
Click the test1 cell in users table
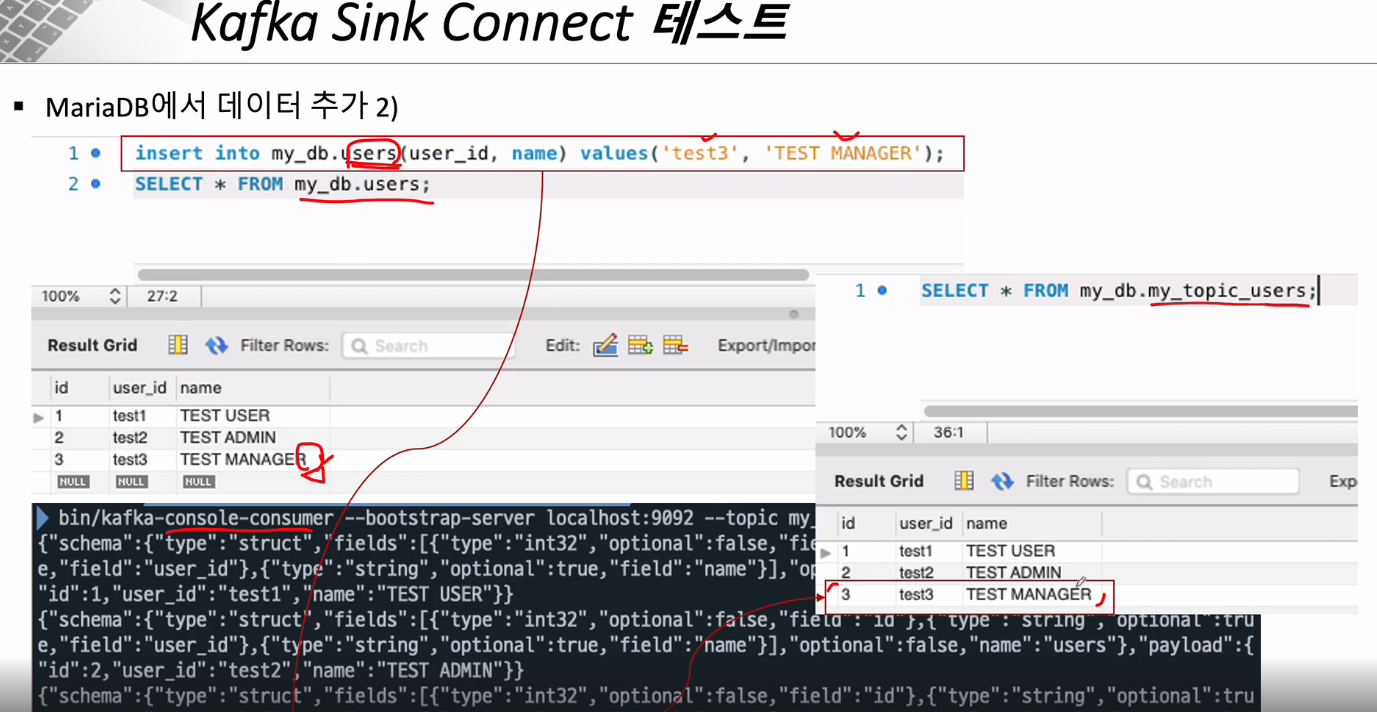click(x=129, y=415)
